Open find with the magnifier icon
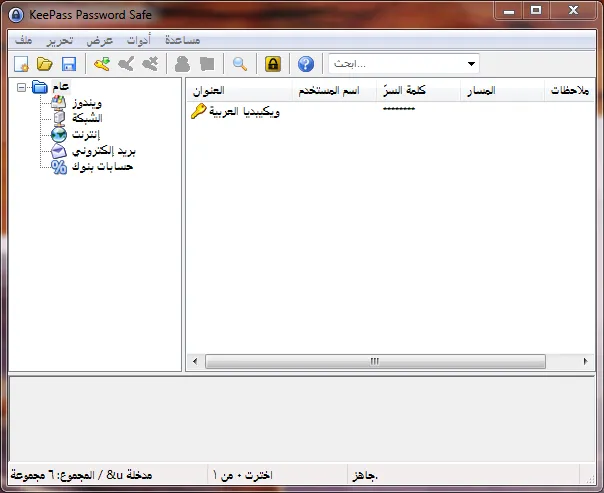This screenshot has width=604, height=493. coord(240,64)
